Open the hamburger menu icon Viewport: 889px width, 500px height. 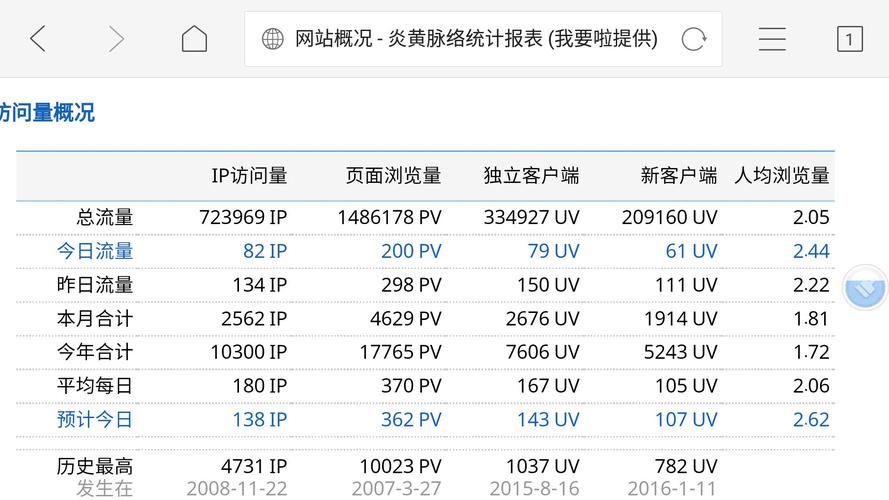click(x=772, y=39)
